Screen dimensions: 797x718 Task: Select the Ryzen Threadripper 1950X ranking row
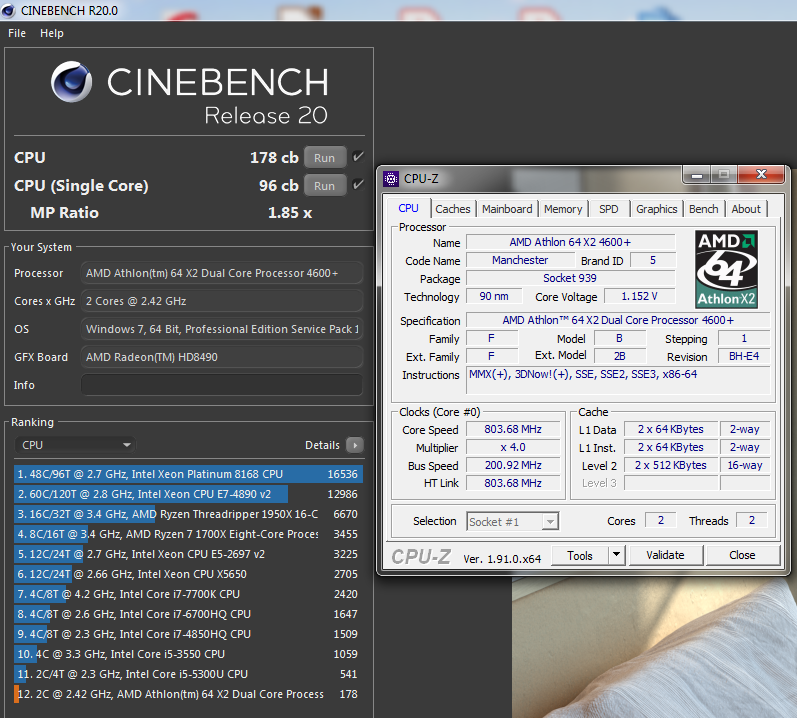[x=188, y=514]
